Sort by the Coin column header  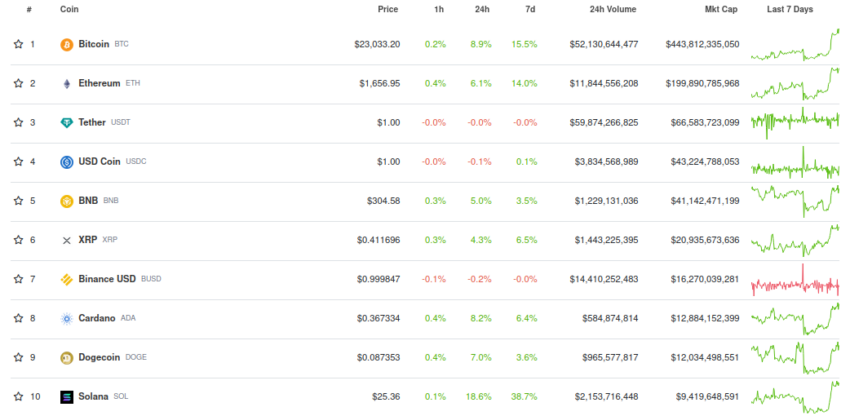click(x=70, y=9)
